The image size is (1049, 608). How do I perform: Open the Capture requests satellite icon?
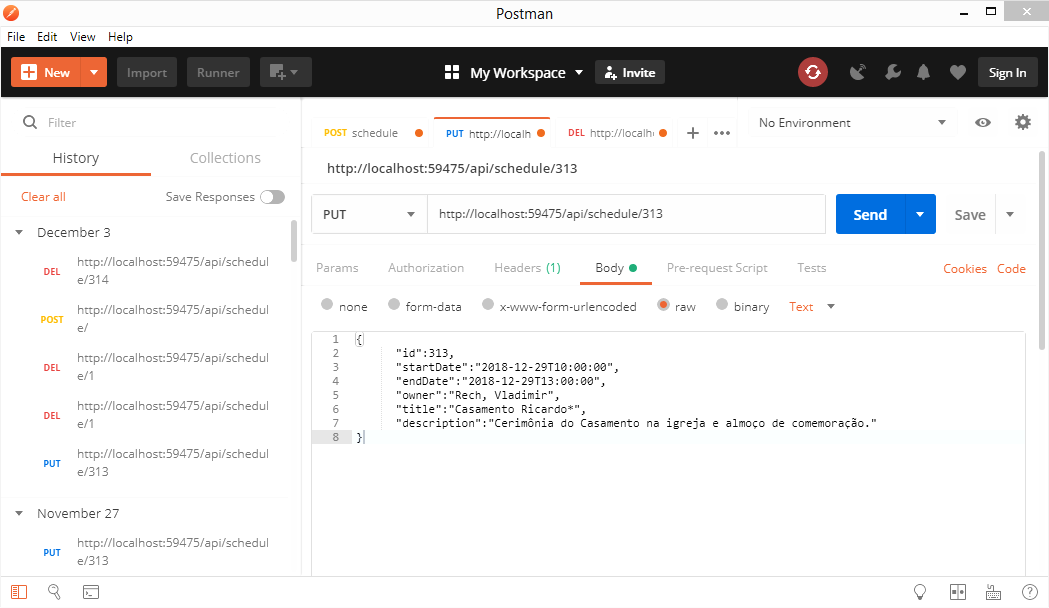coord(857,71)
